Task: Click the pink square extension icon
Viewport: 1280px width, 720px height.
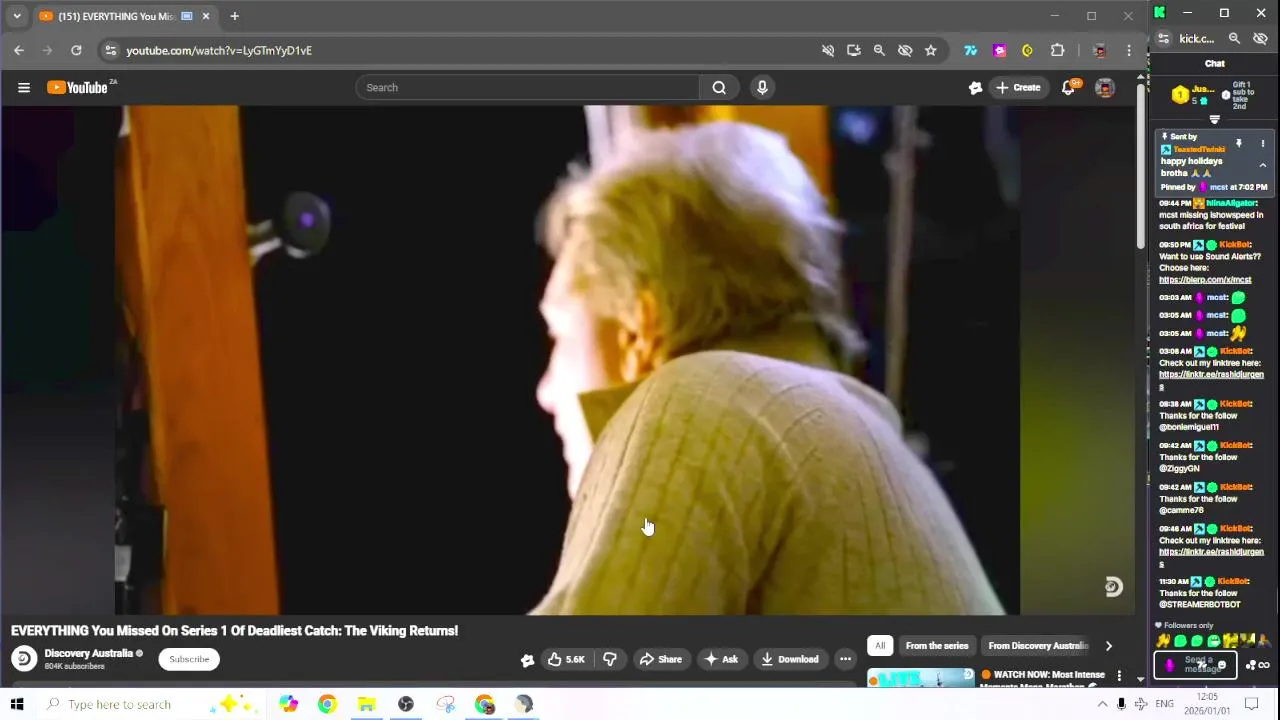Action: pyautogui.click(x=999, y=50)
